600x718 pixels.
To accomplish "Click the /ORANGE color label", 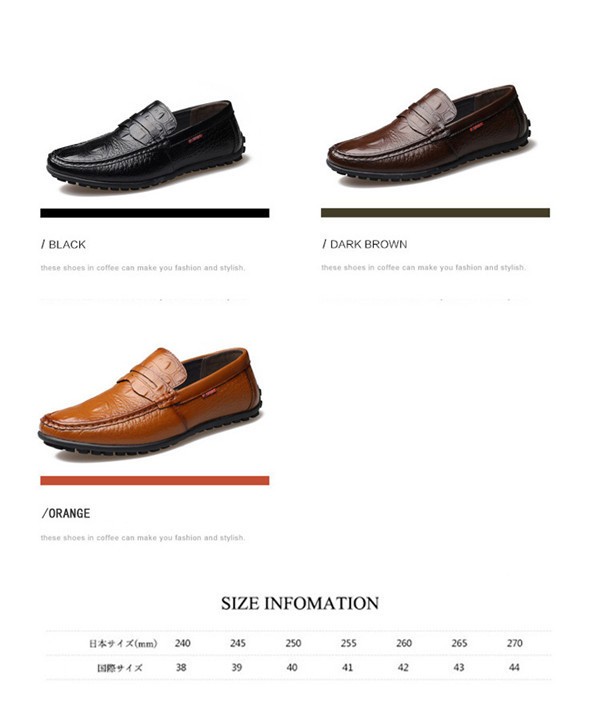I will point(66,513).
